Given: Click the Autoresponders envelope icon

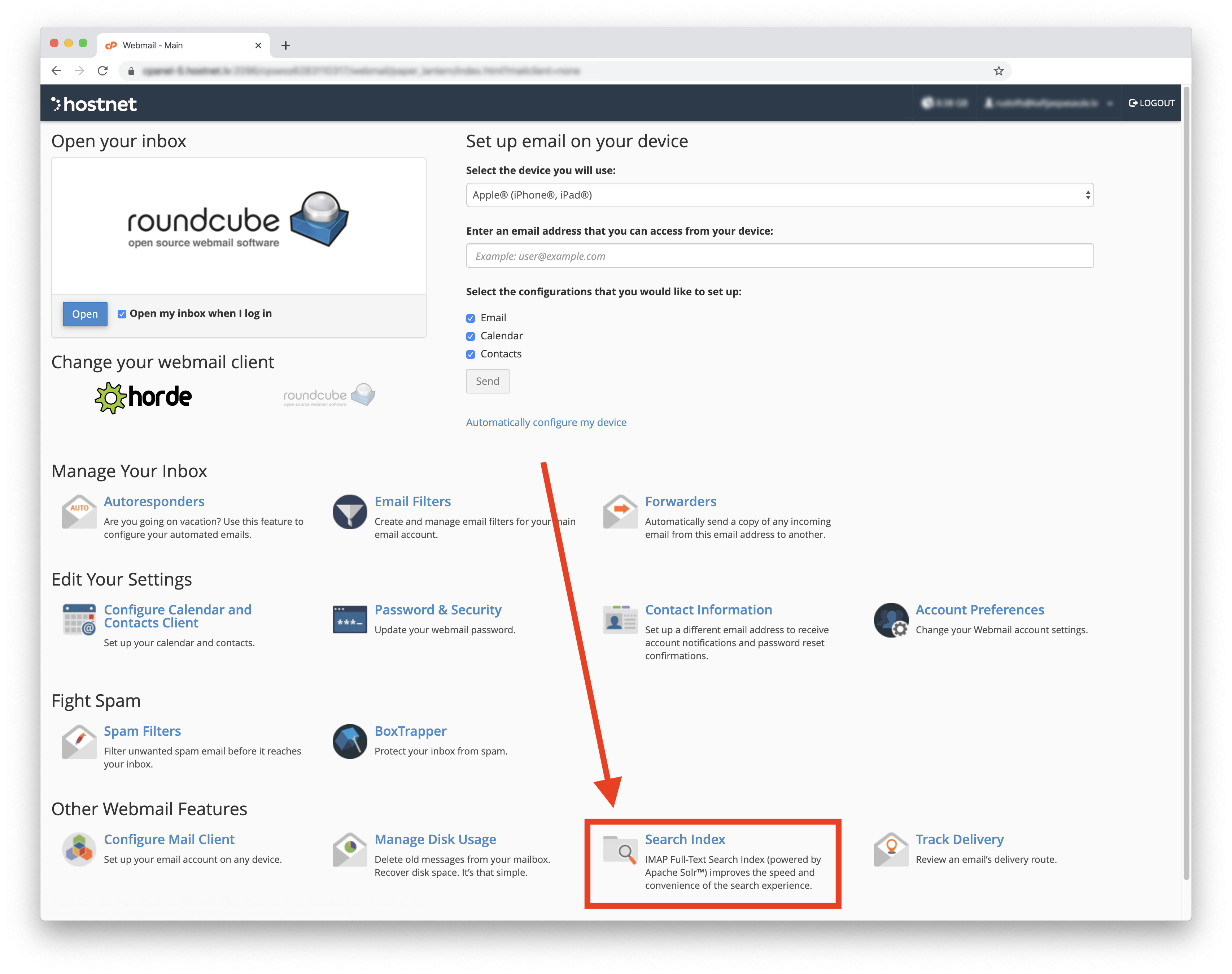Looking at the screenshot, I should tap(79, 512).
